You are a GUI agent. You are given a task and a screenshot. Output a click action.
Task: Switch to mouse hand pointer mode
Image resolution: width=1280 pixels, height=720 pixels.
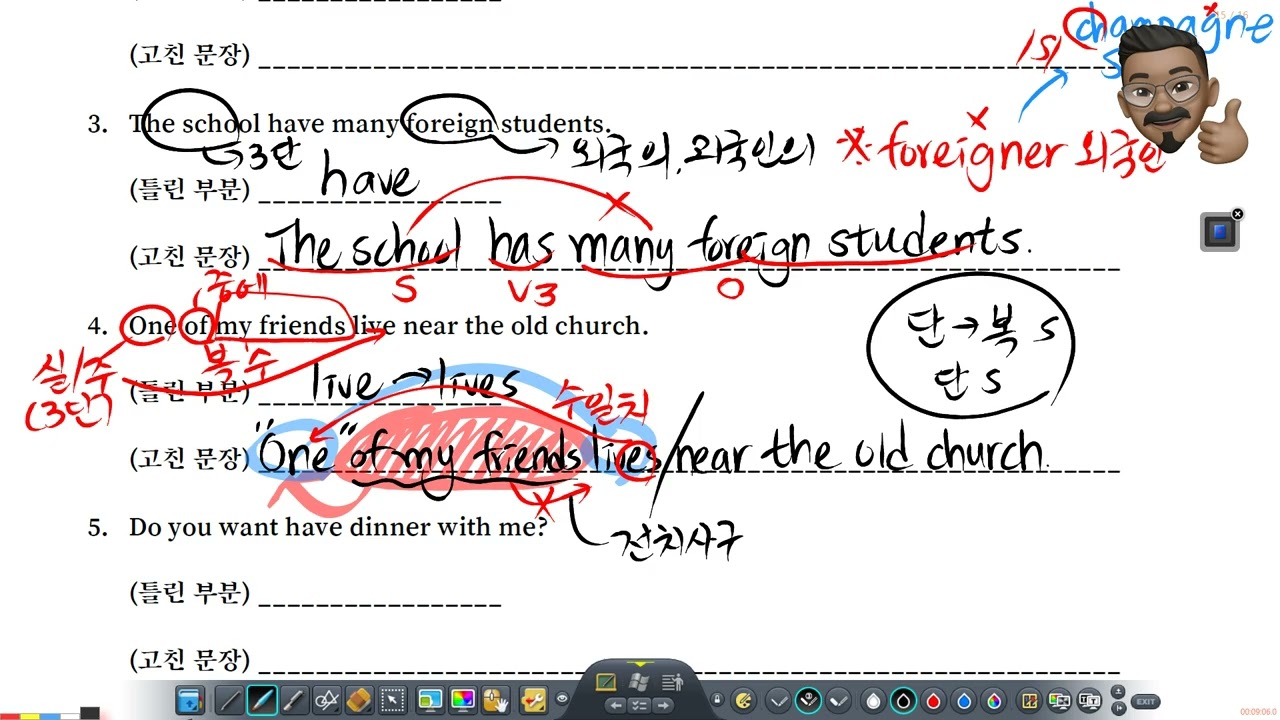click(x=496, y=700)
